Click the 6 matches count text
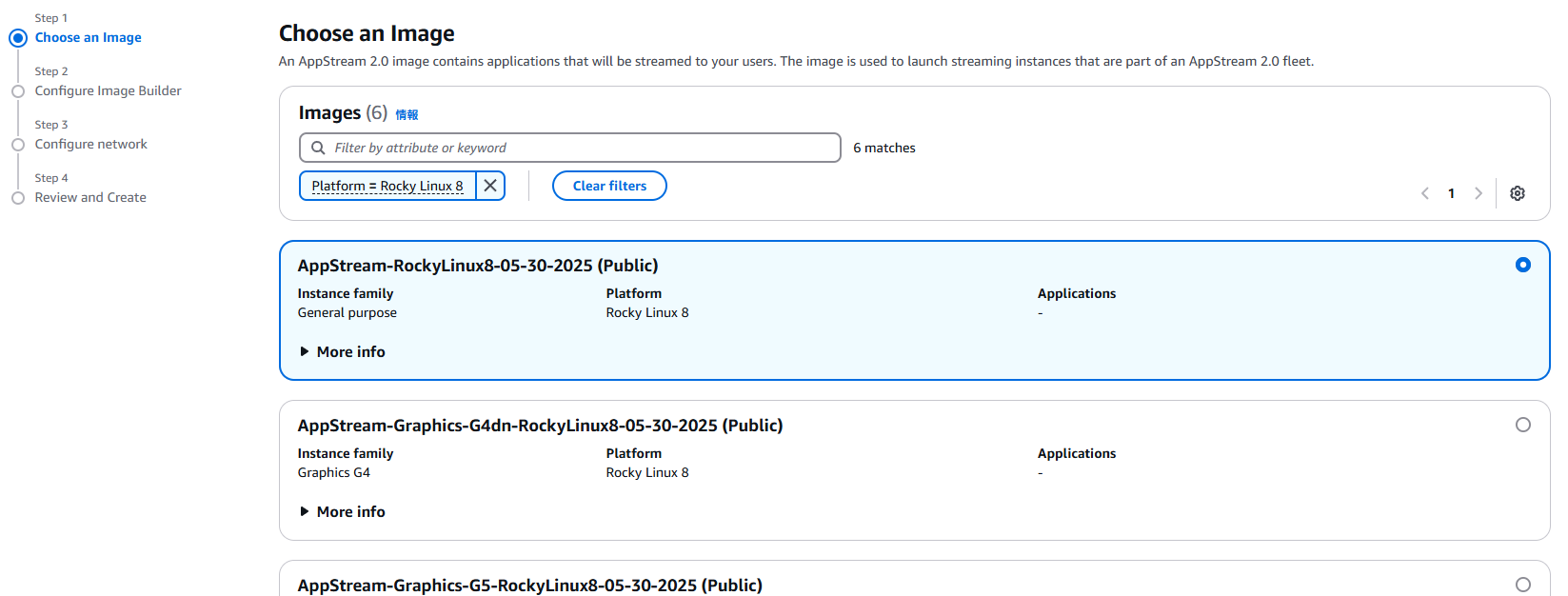1568x596 pixels. (x=884, y=148)
